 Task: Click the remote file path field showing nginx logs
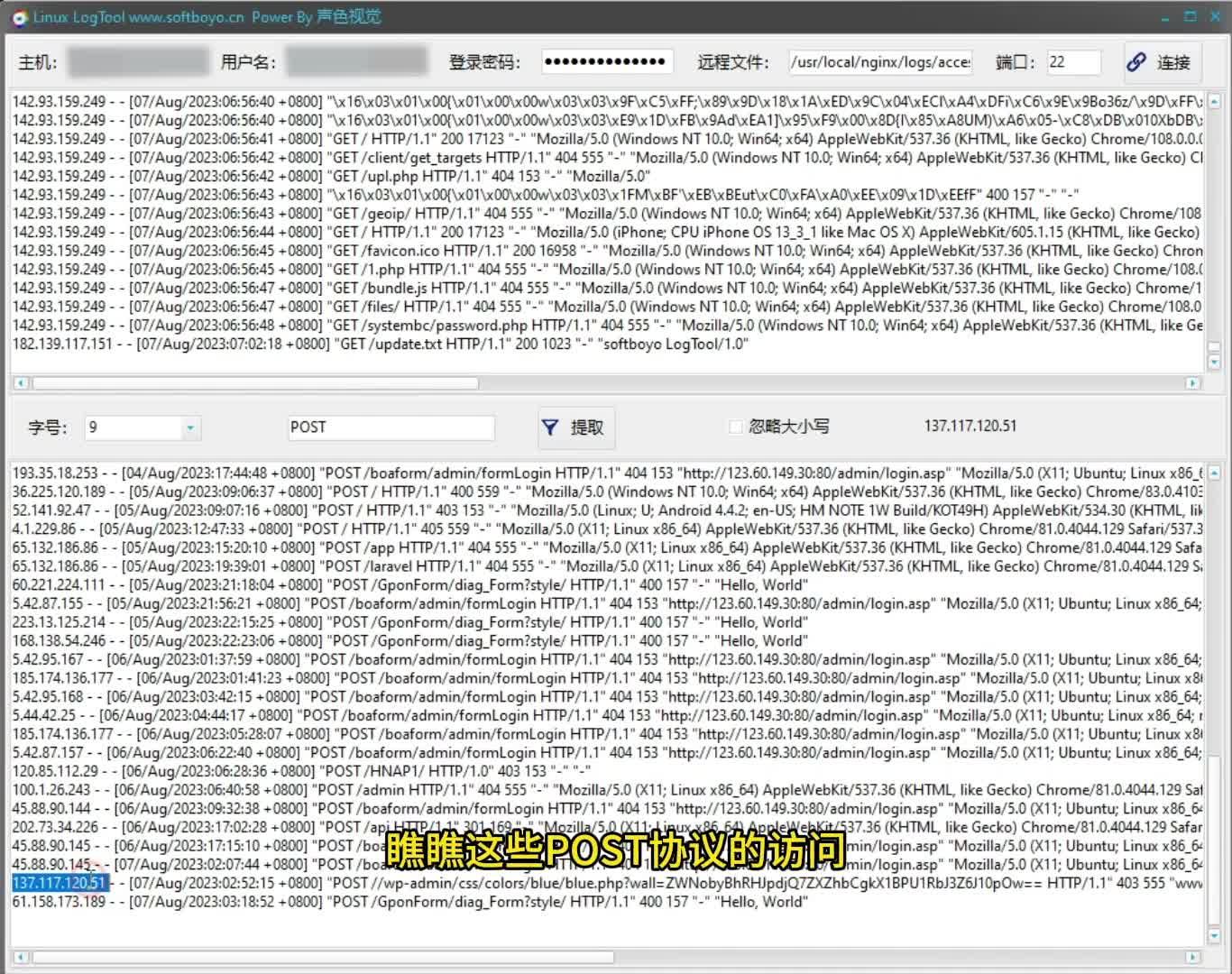[x=879, y=62]
